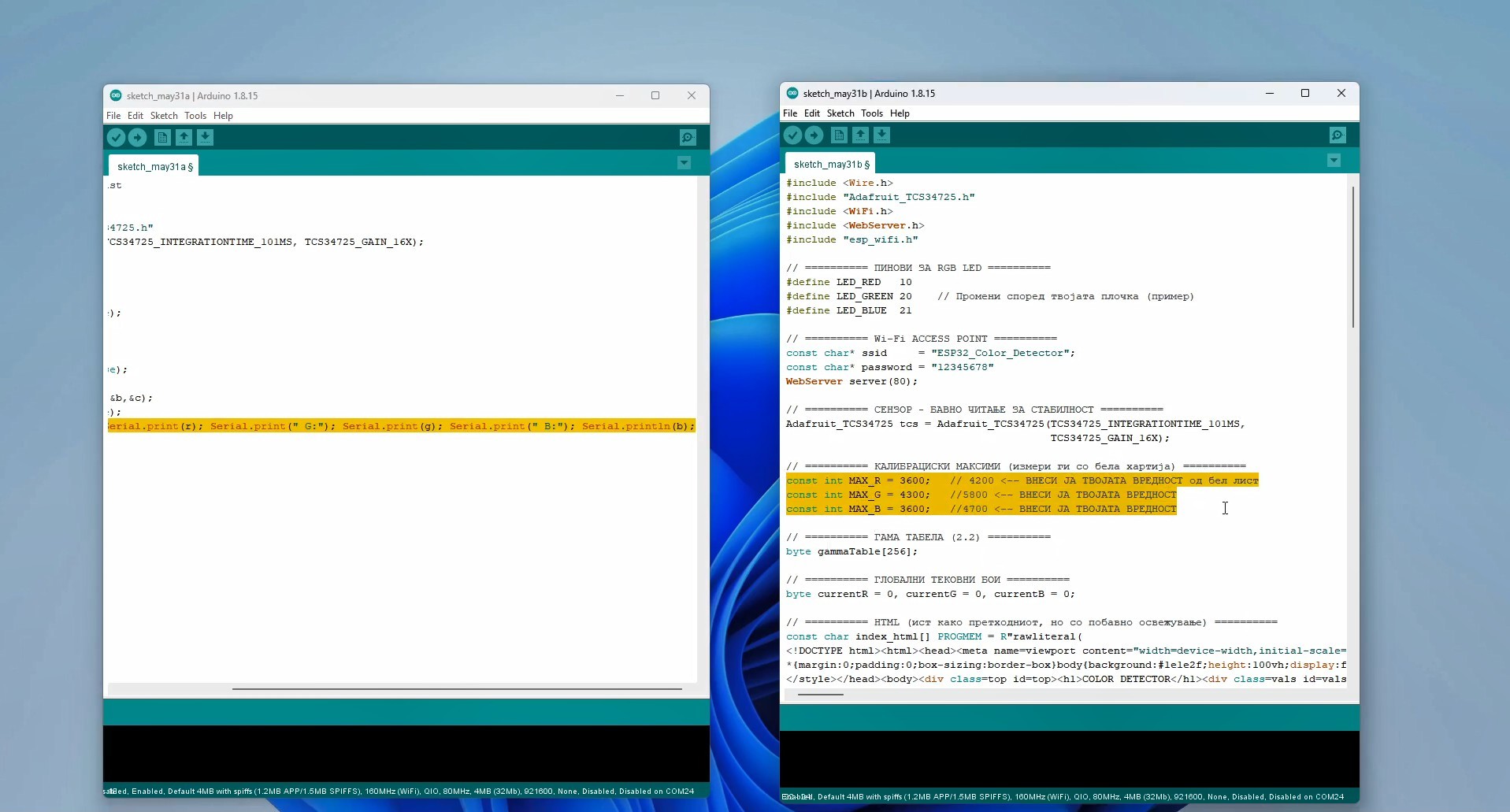
Task: Click the #define LED_BLUE 21 line
Action: pos(848,310)
